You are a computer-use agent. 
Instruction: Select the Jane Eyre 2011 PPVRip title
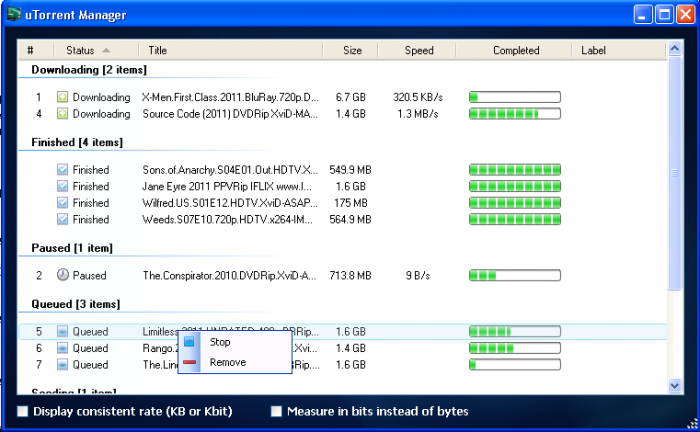(227, 186)
